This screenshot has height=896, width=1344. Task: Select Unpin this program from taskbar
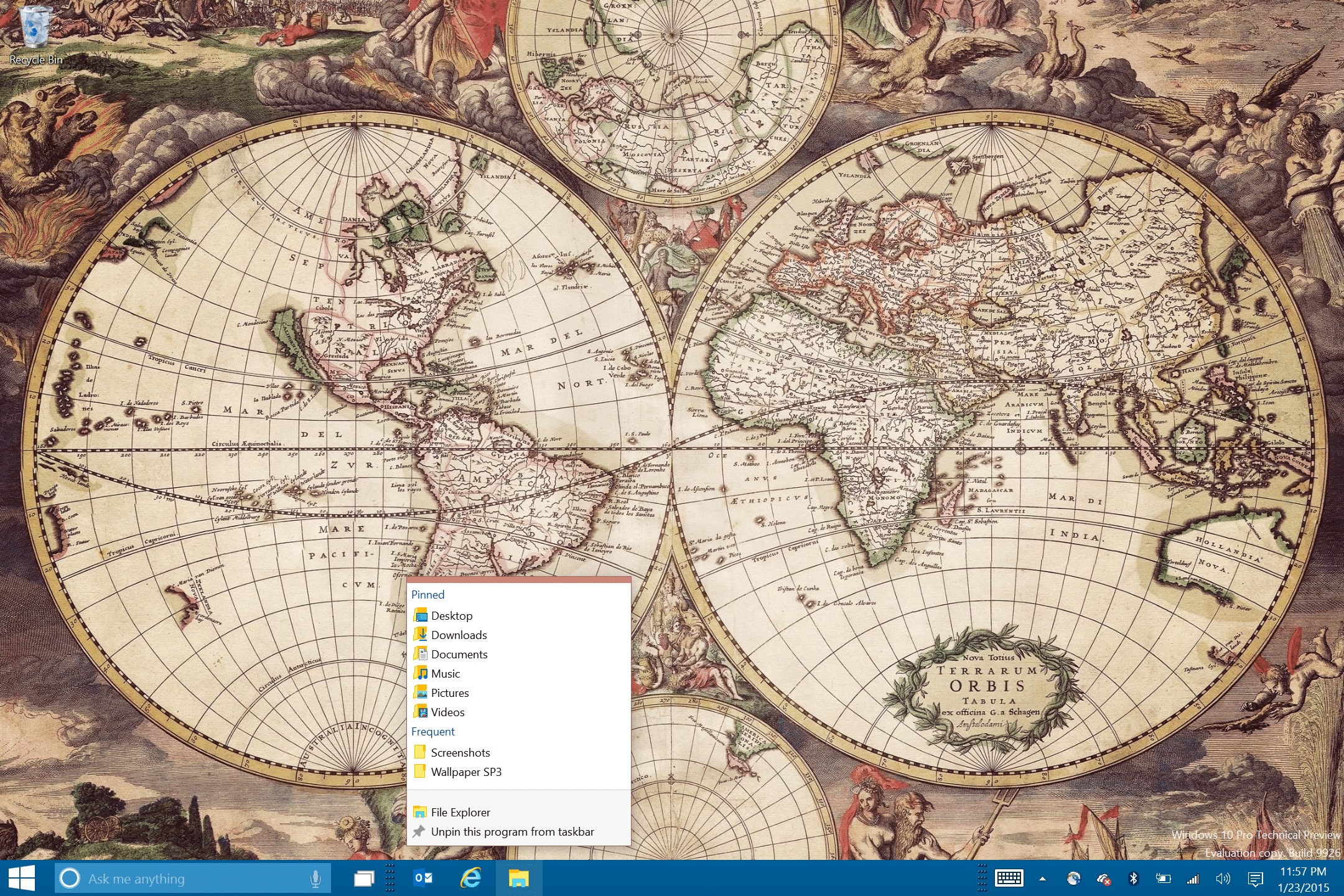pyautogui.click(x=519, y=831)
